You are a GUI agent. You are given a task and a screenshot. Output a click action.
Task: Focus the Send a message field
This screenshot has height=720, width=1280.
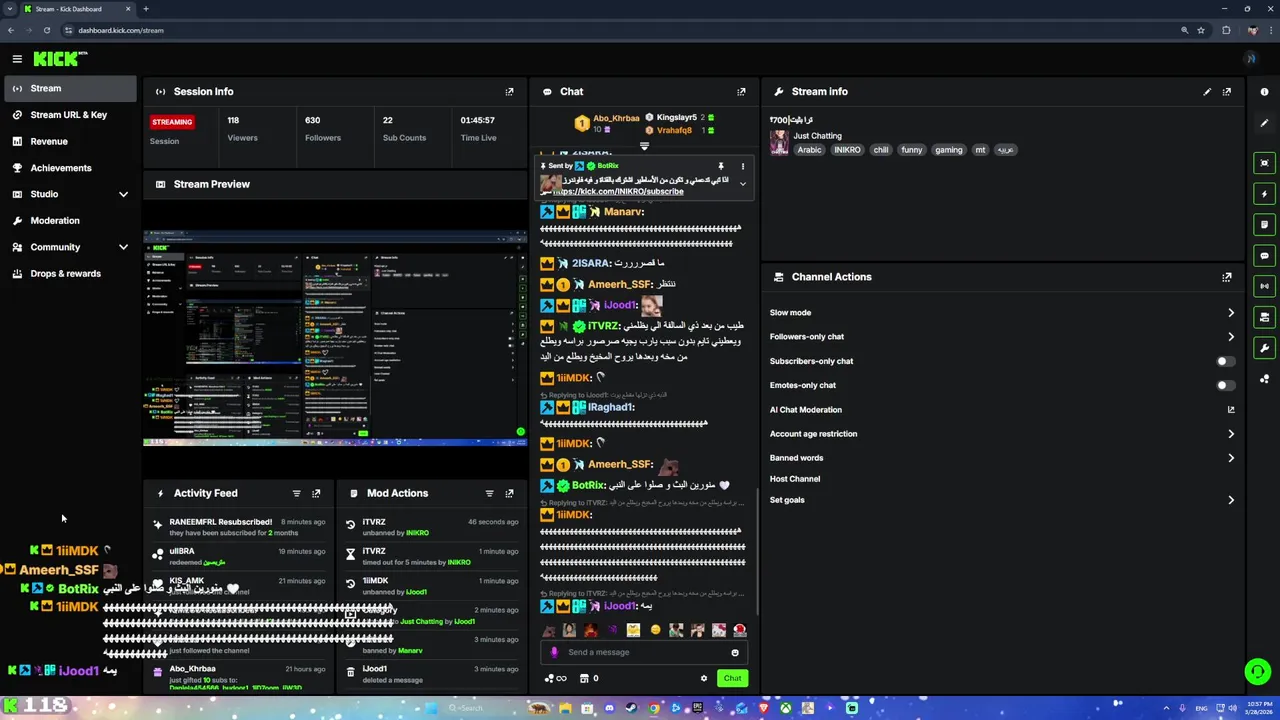pyautogui.click(x=642, y=652)
